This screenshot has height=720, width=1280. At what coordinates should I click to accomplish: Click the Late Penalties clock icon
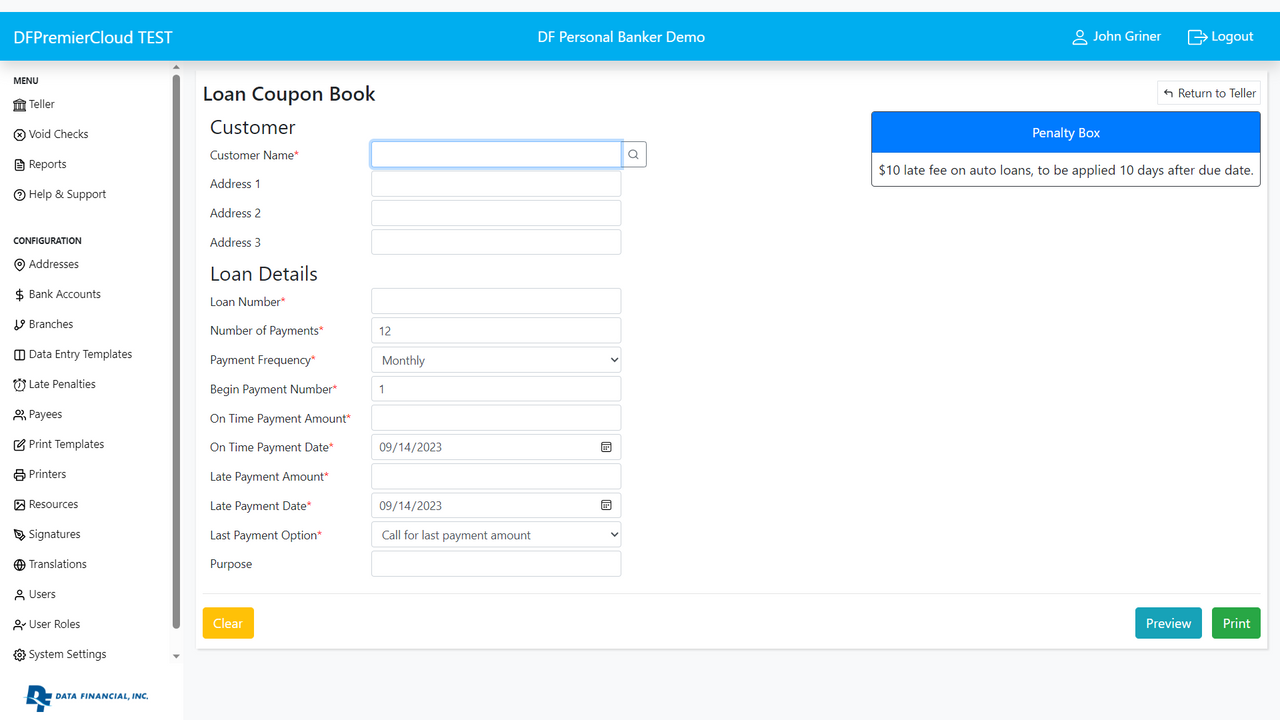[x=19, y=385]
